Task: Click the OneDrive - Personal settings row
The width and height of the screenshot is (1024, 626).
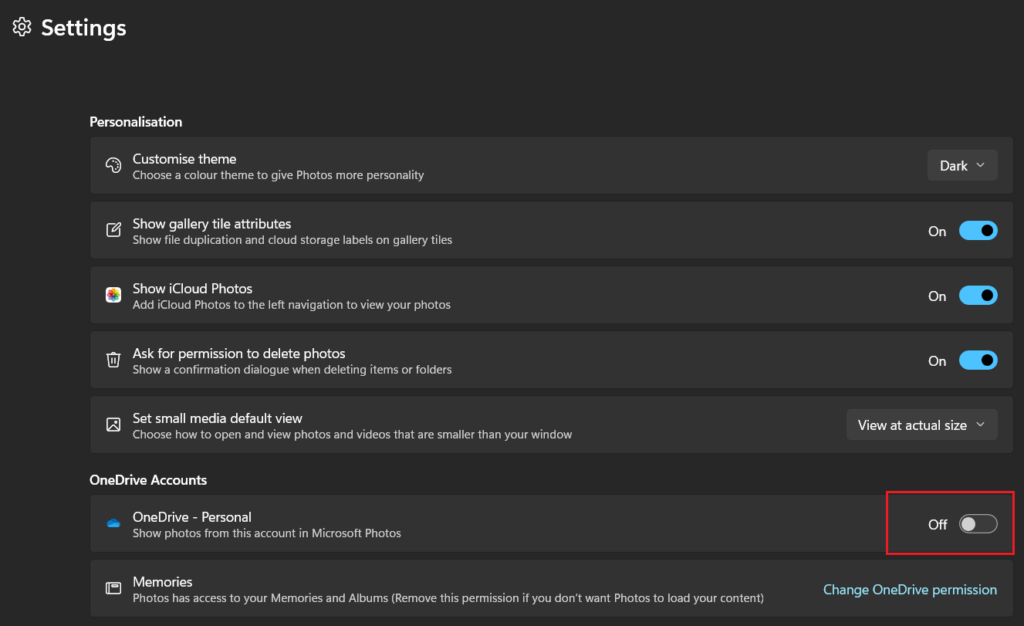Action: click(500, 523)
